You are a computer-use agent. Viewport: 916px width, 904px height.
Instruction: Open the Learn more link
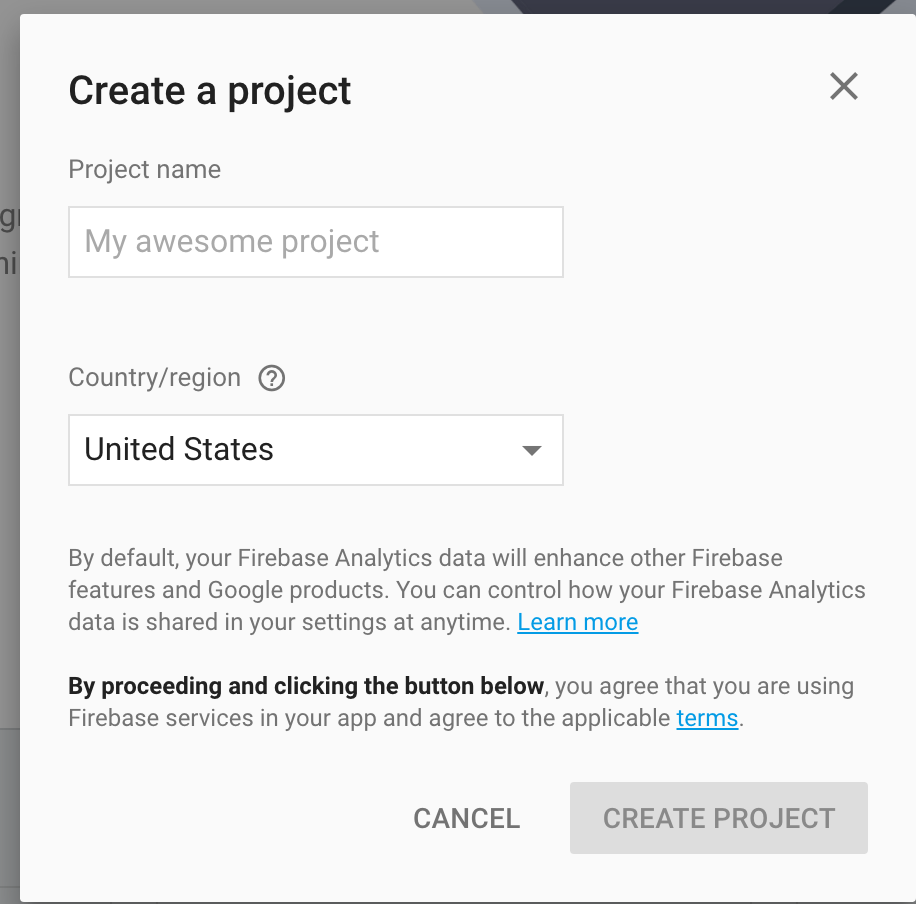(x=577, y=622)
